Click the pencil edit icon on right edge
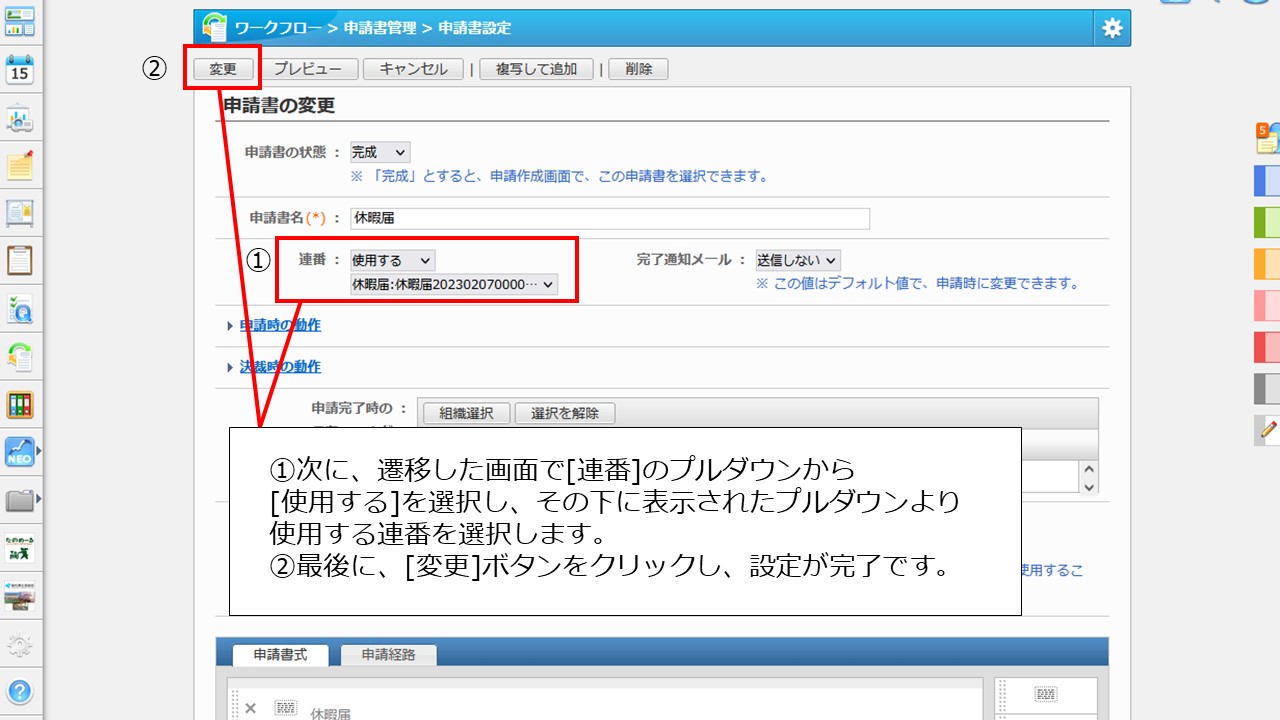Viewport: 1280px width, 720px height. coord(1268,430)
